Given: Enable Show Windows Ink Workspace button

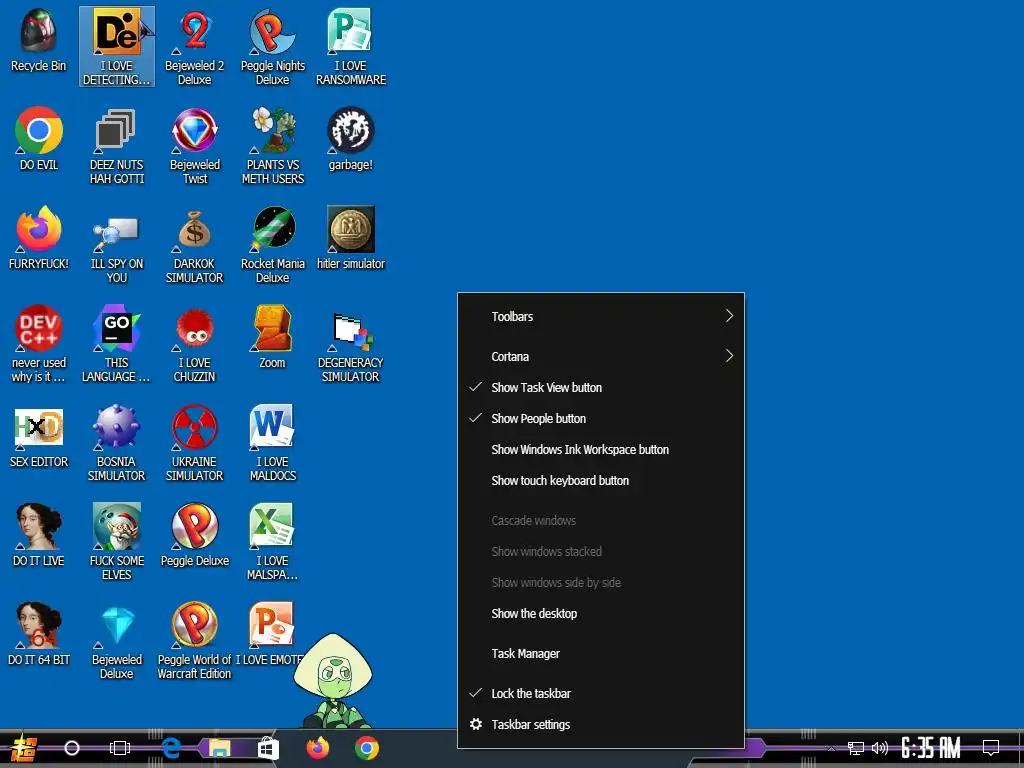Looking at the screenshot, I should click(x=601, y=449).
